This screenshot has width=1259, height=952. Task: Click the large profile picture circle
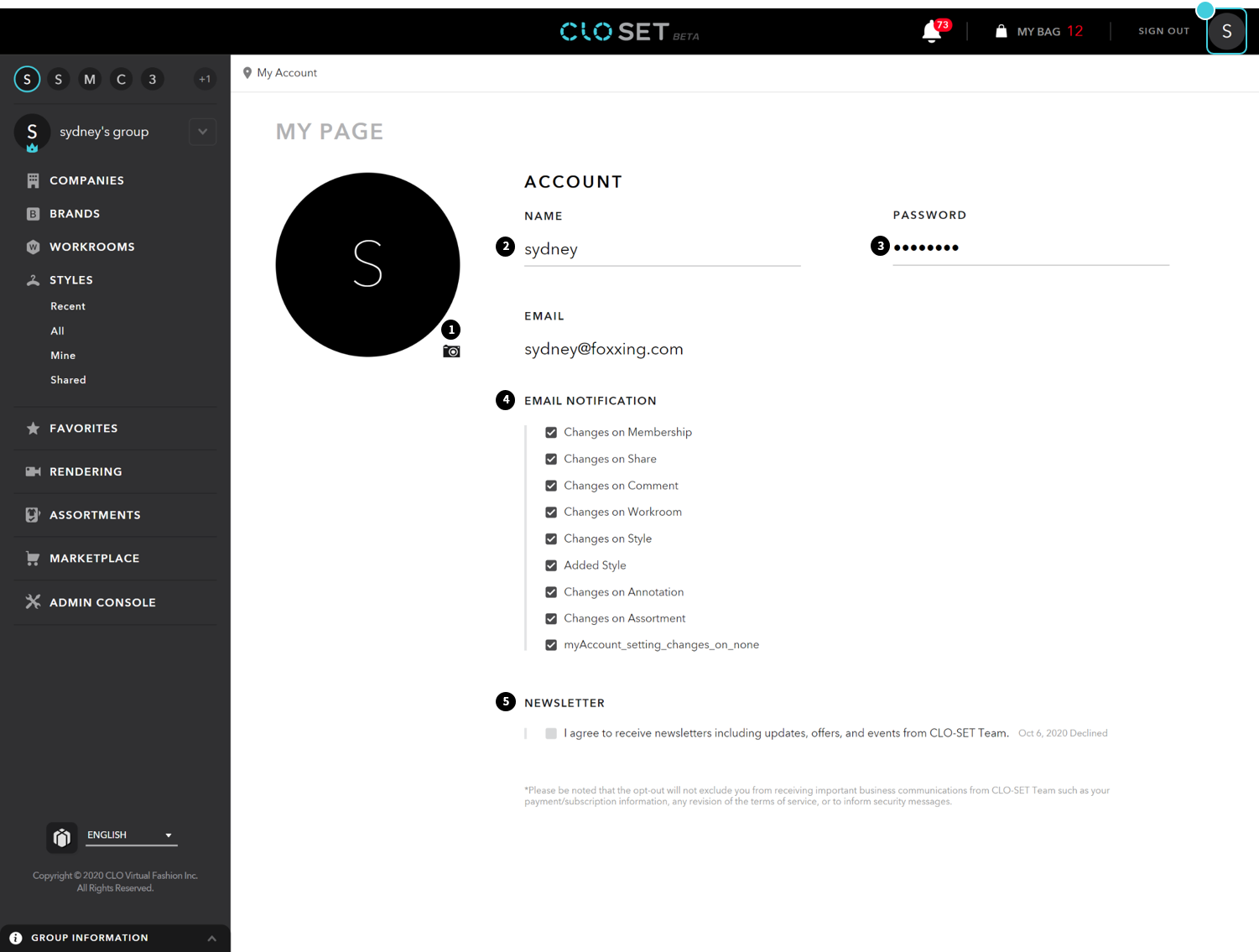(x=367, y=265)
